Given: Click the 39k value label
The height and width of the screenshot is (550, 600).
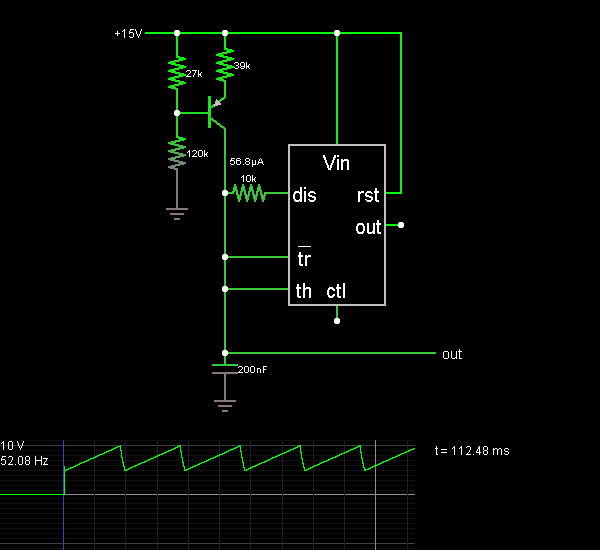Looking at the screenshot, I should (x=242, y=66).
